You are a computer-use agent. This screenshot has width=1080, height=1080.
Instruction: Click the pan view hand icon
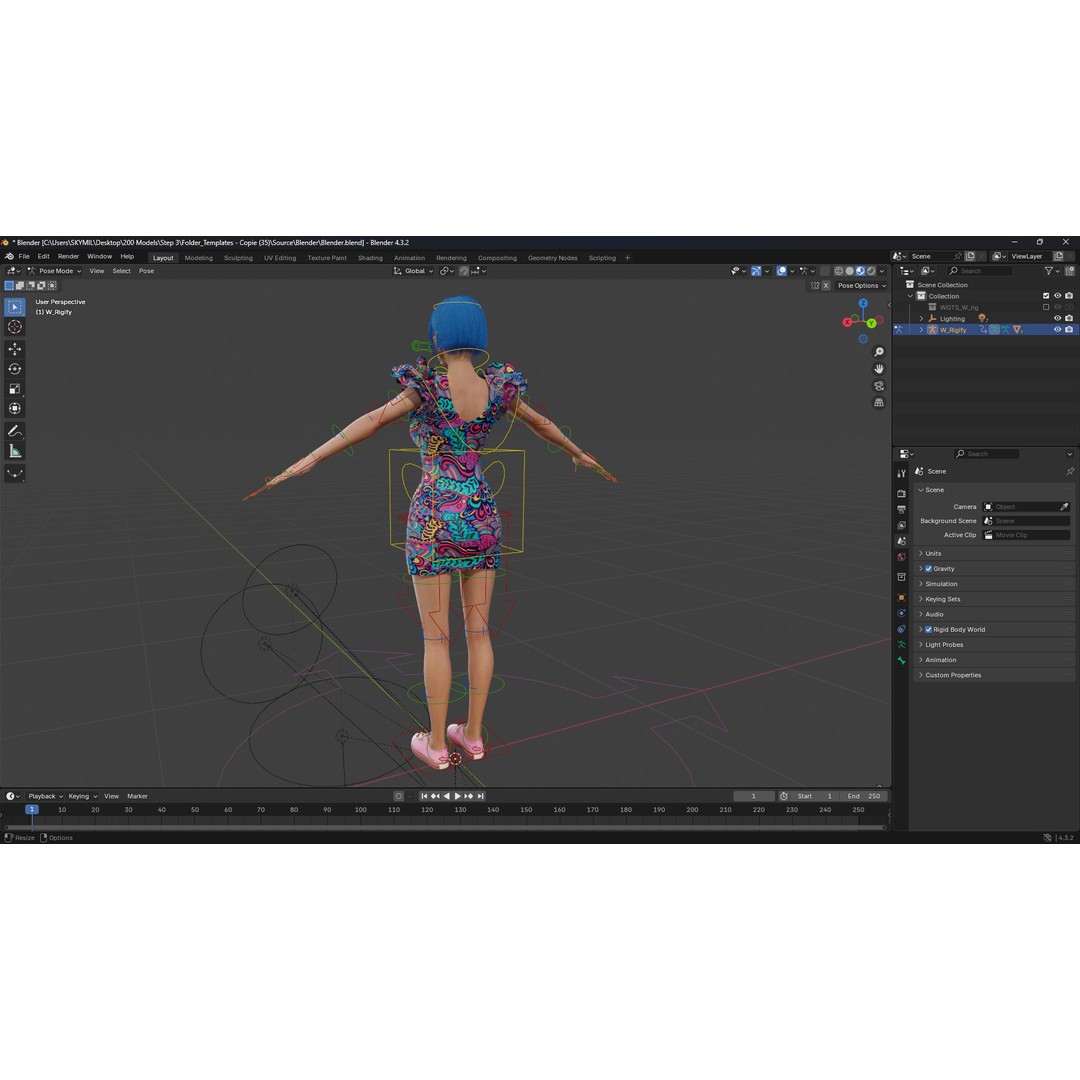879,368
